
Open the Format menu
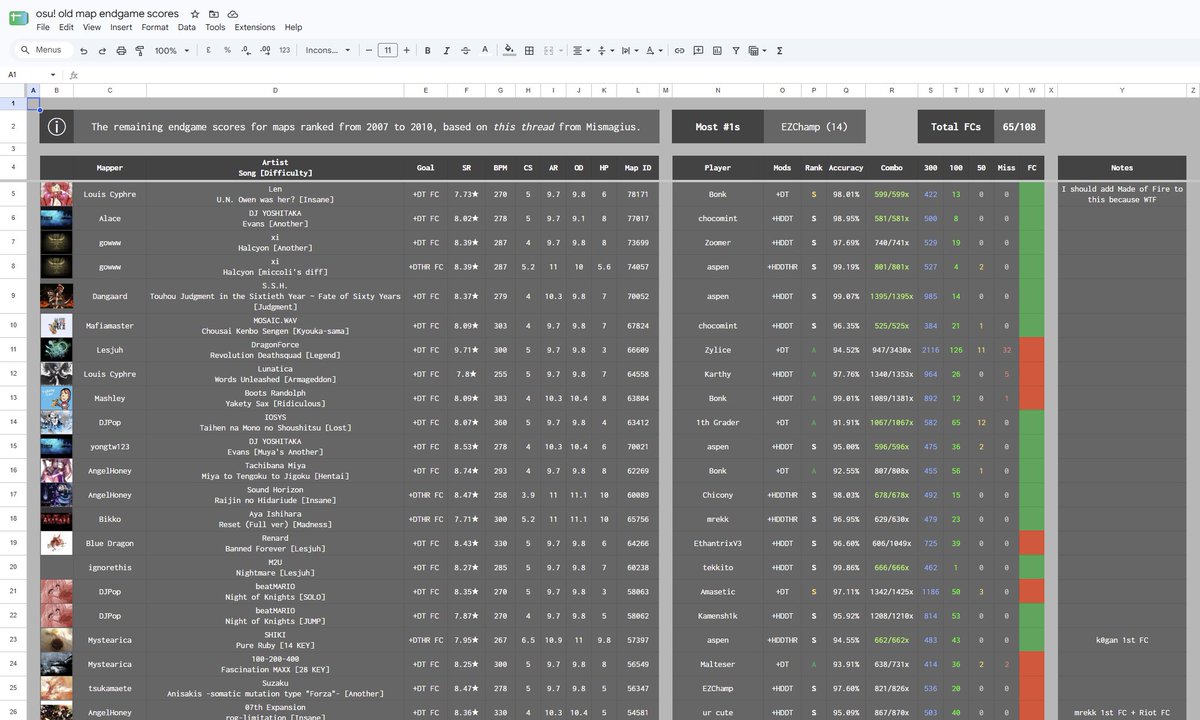click(x=155, y=27)
